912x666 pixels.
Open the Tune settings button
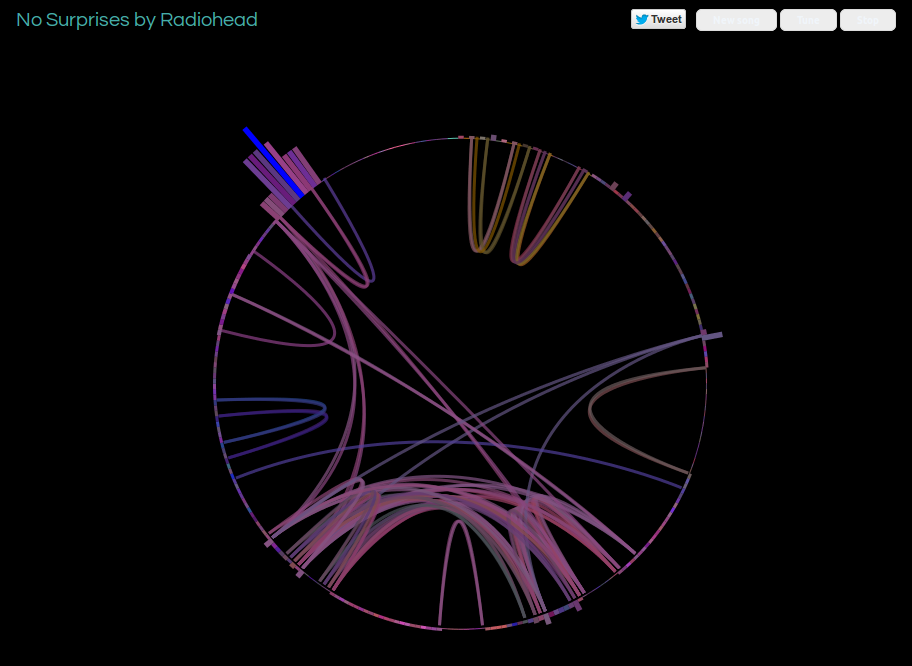click(x=808, y=20)
